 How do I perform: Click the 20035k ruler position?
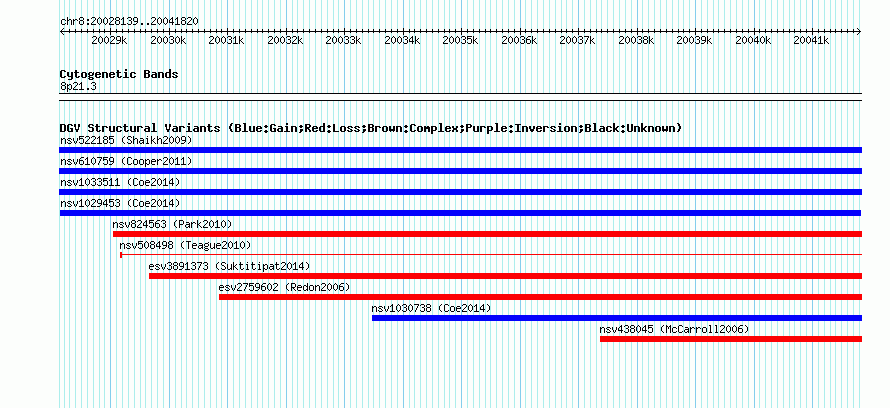click(460, 41)
